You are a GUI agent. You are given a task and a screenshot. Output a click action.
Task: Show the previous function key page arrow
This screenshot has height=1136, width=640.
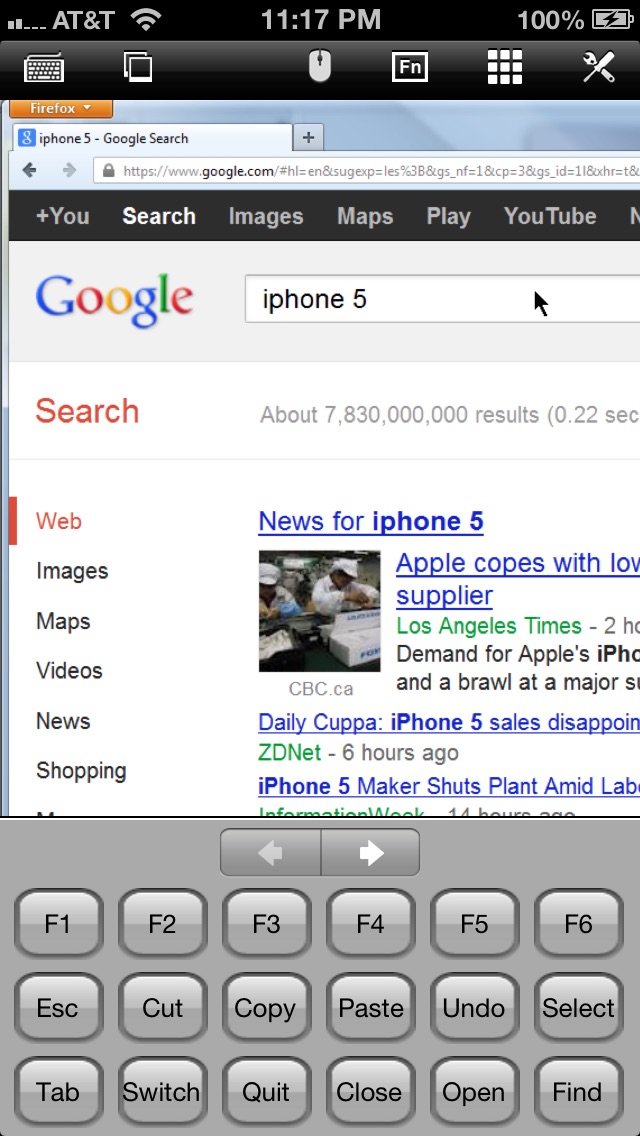pos(270,853)
